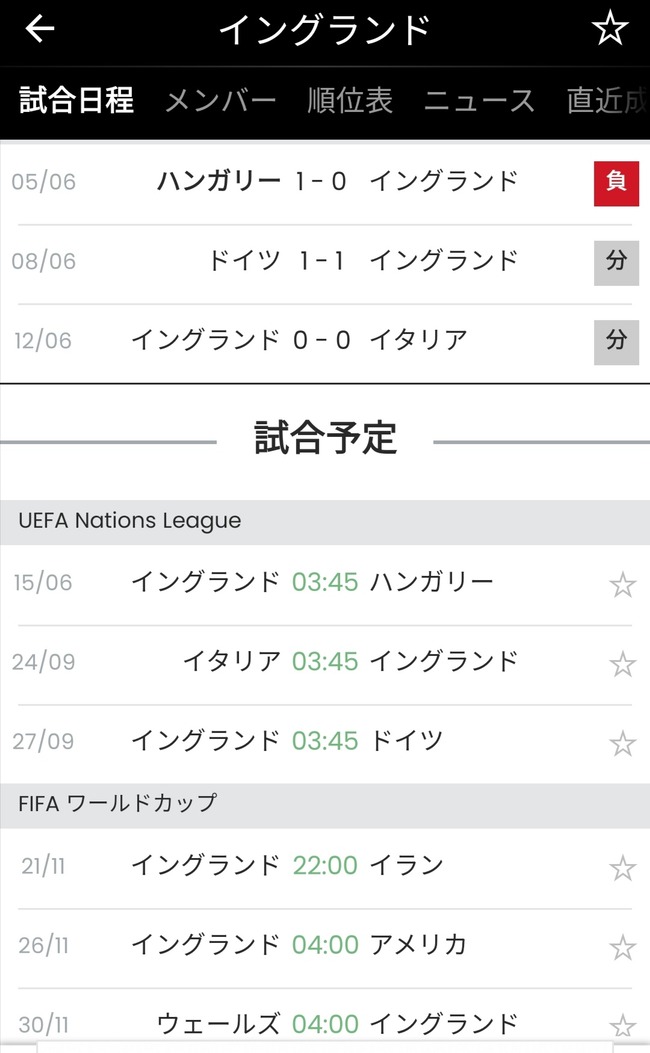
Task: Star the 21/11 イングランド vs イラン match
Action: [622, 868]
